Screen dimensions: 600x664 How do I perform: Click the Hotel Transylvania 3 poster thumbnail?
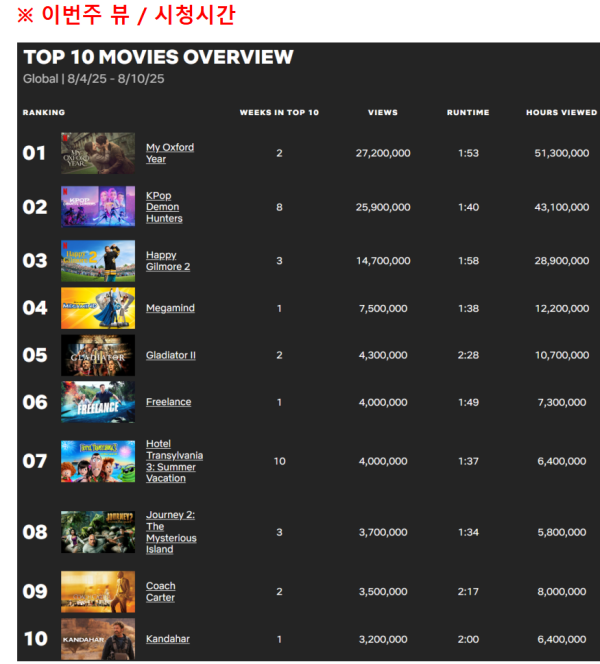click(x=98, y=461)
